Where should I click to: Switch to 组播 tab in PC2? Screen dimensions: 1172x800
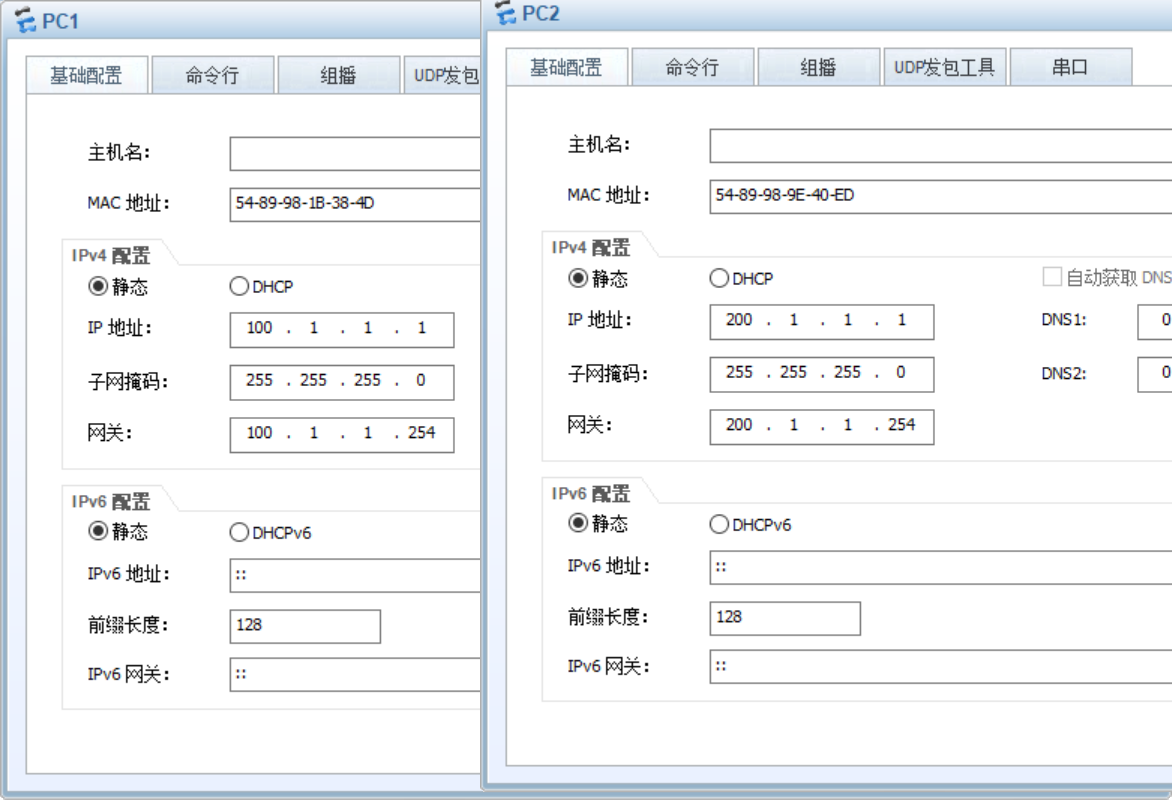[818, 68]
